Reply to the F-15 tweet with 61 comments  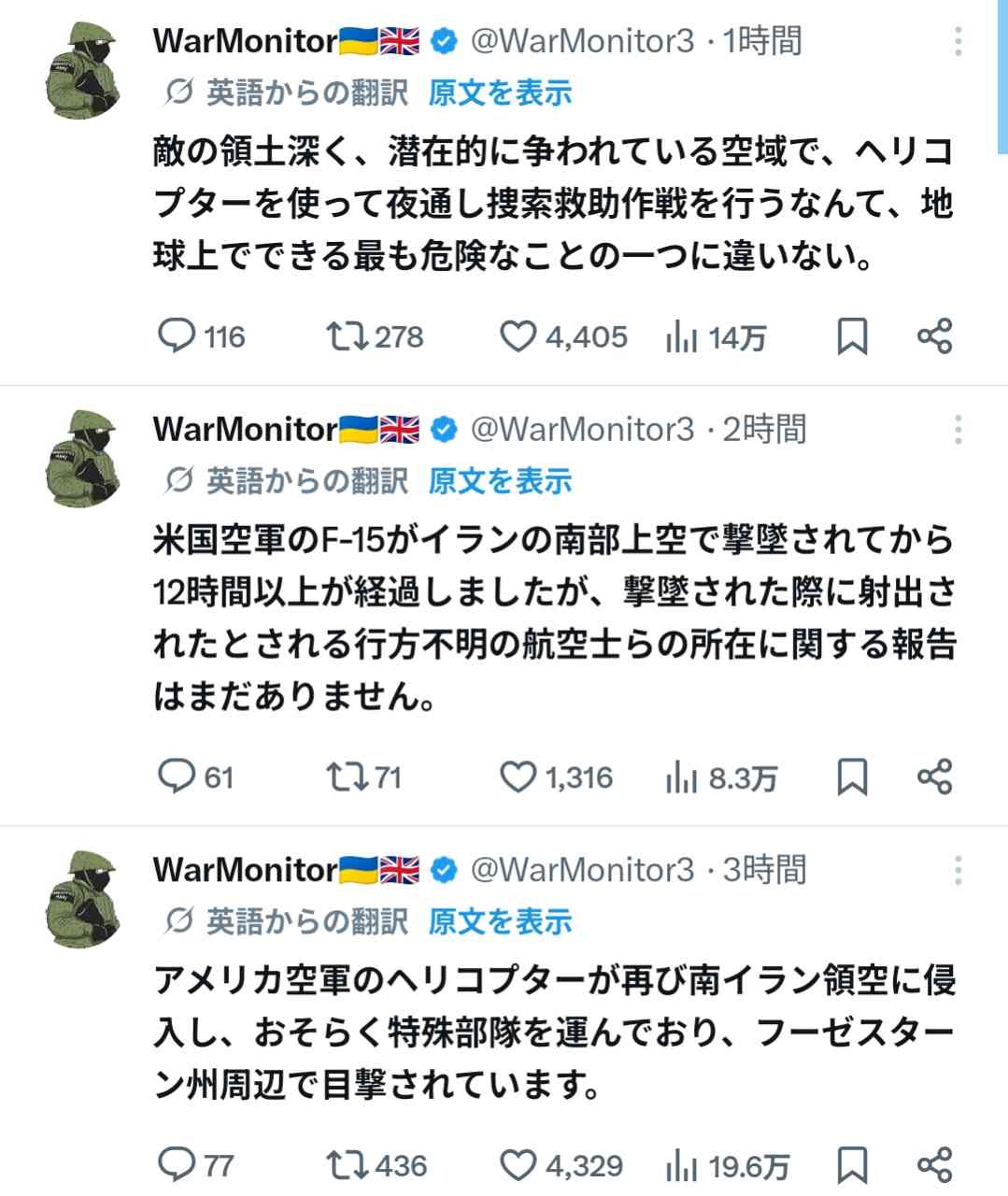click(x=177, y=777)
